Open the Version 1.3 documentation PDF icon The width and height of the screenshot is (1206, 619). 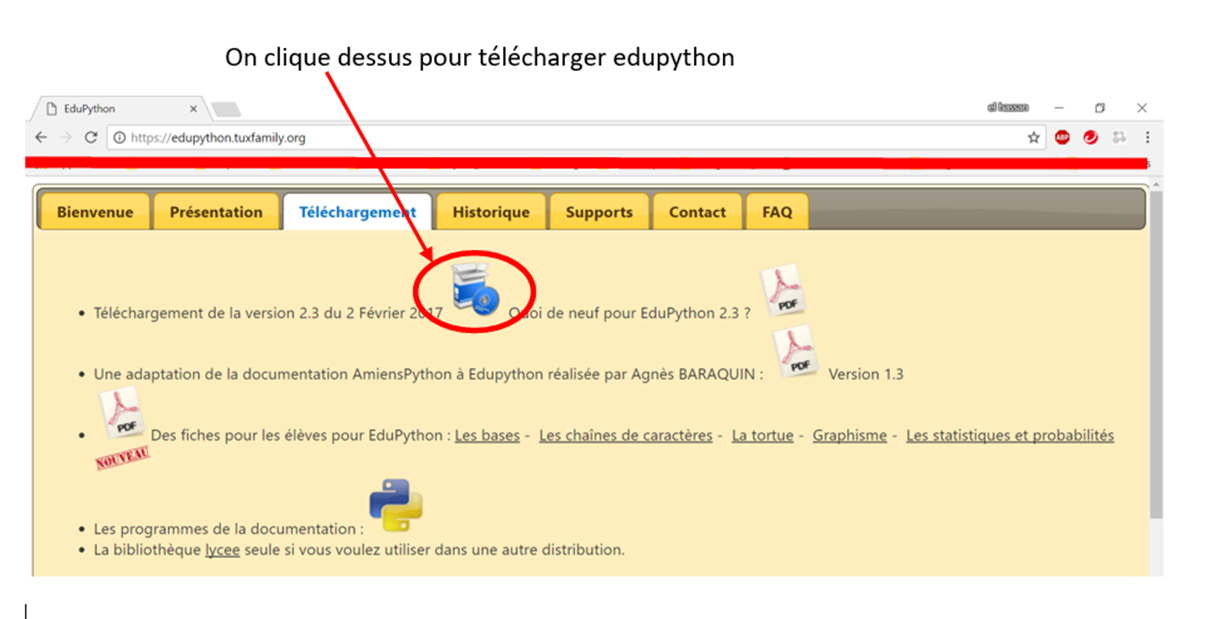(797, 352)
